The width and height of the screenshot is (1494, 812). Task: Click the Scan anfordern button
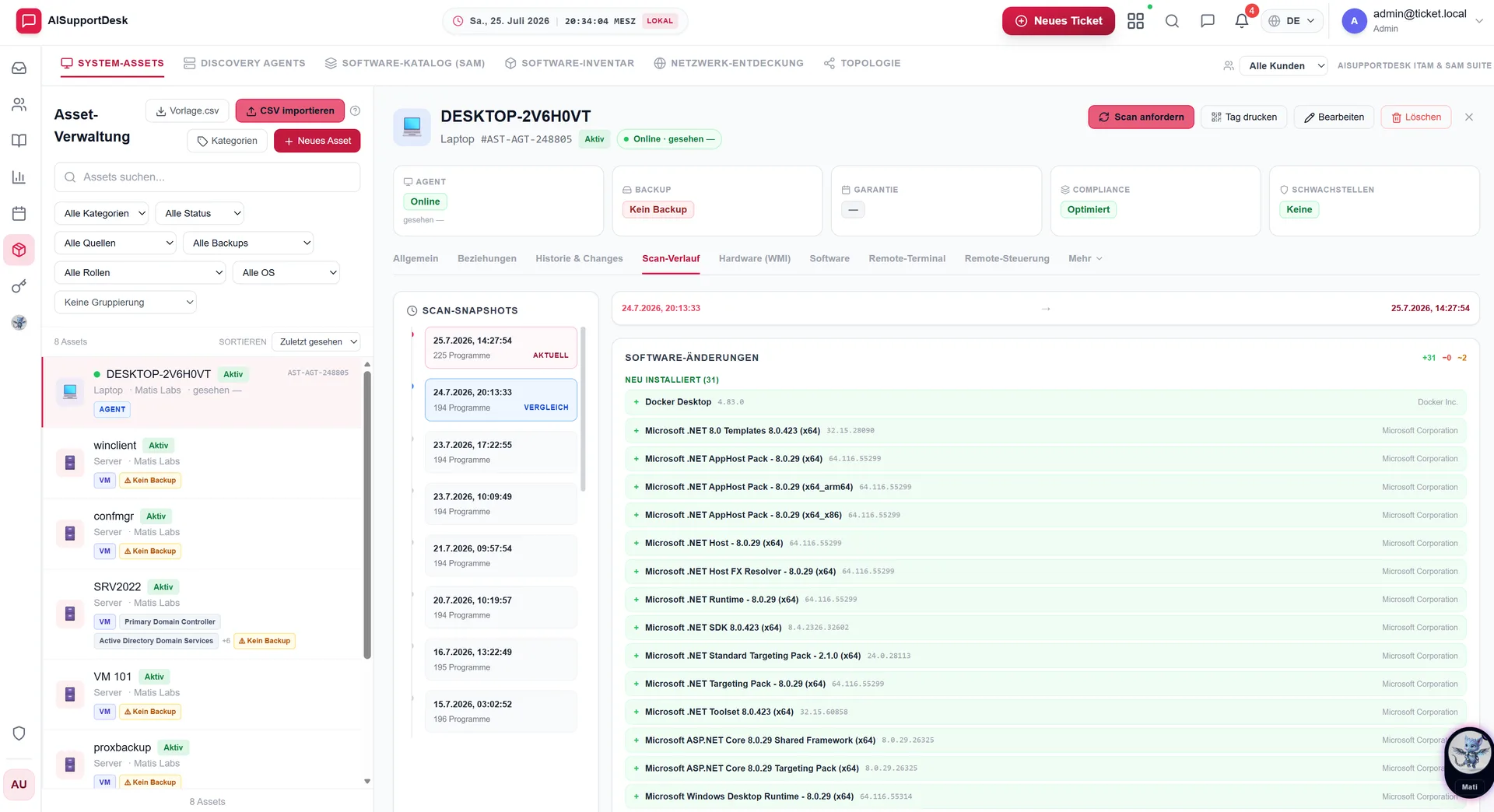coord(1141,117)
